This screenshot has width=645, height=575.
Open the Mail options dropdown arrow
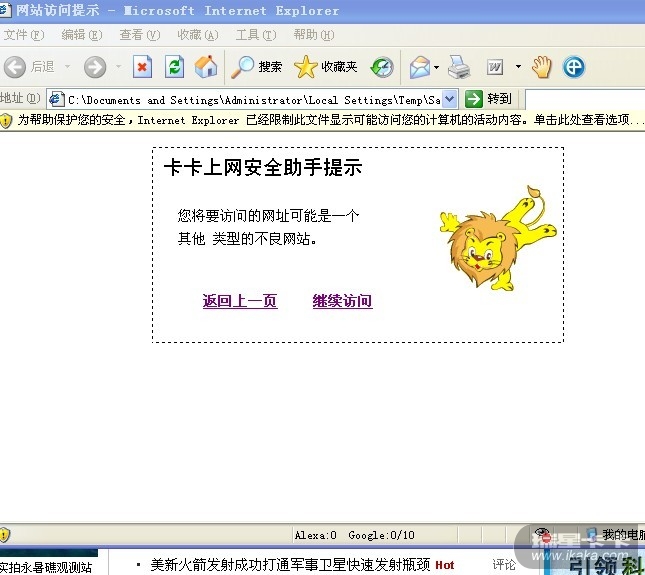(x=436, y=67)
